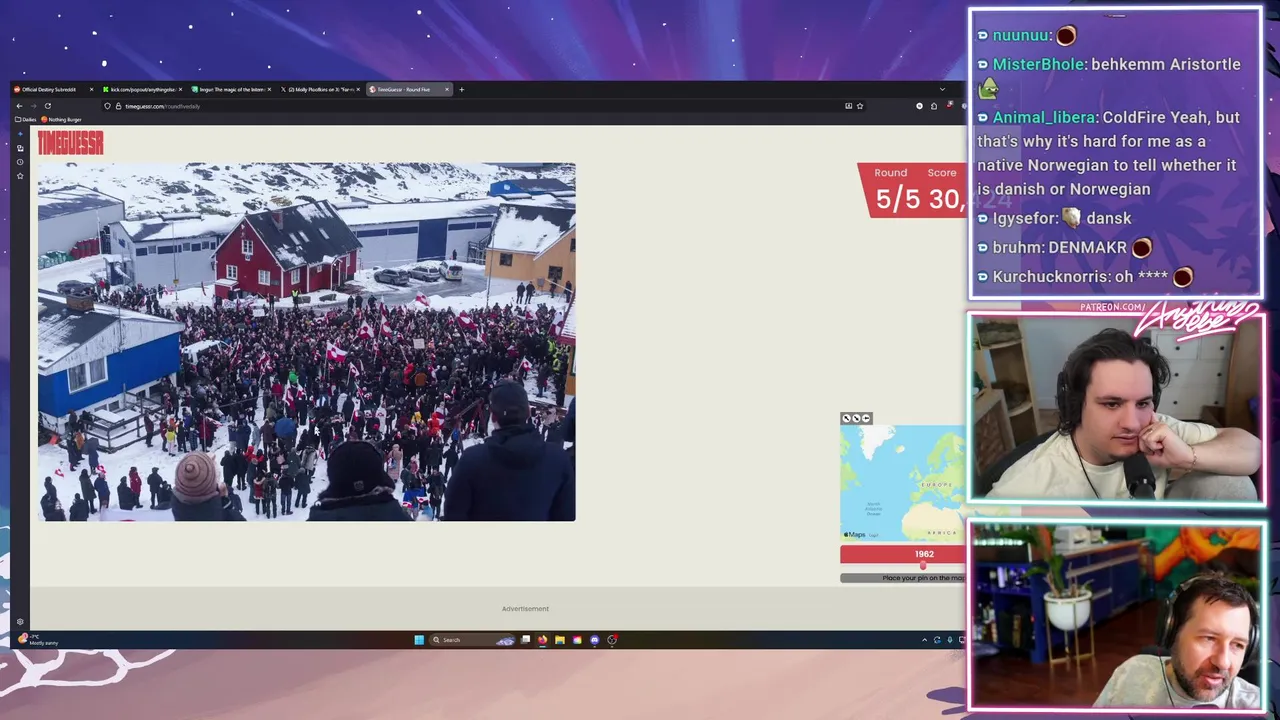Open history clock icon in sidebar
Viewport: 1280px width, 720px height.
[20, 162]
